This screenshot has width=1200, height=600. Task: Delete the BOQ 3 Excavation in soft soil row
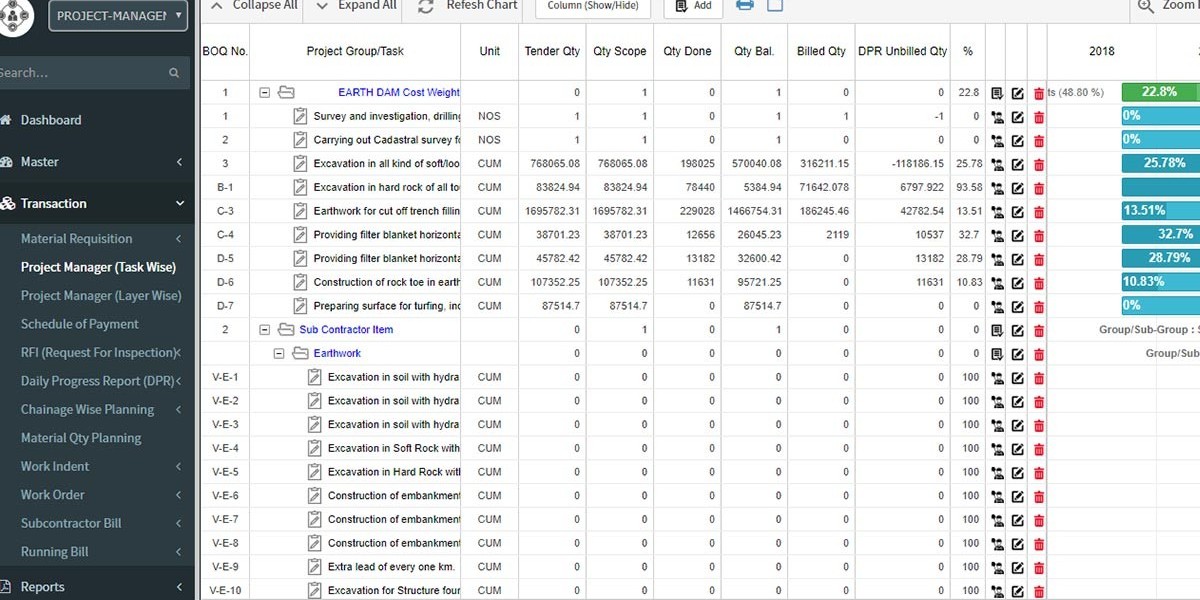coord(1039,164)
